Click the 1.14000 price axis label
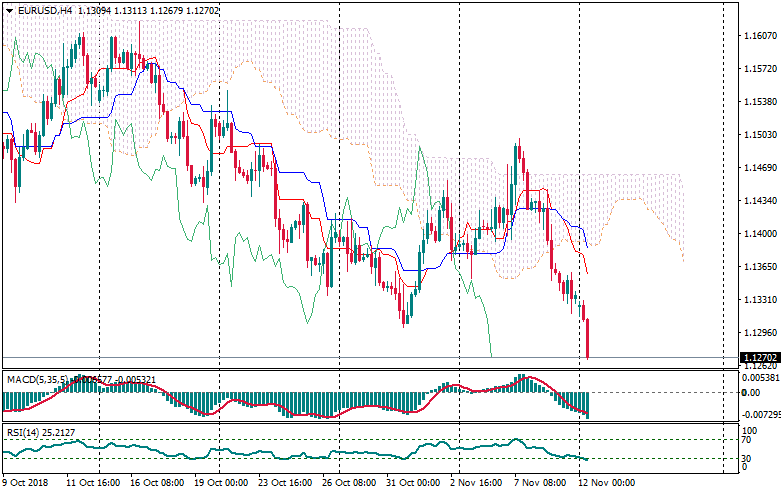781x494 pixels. point(758,234)
